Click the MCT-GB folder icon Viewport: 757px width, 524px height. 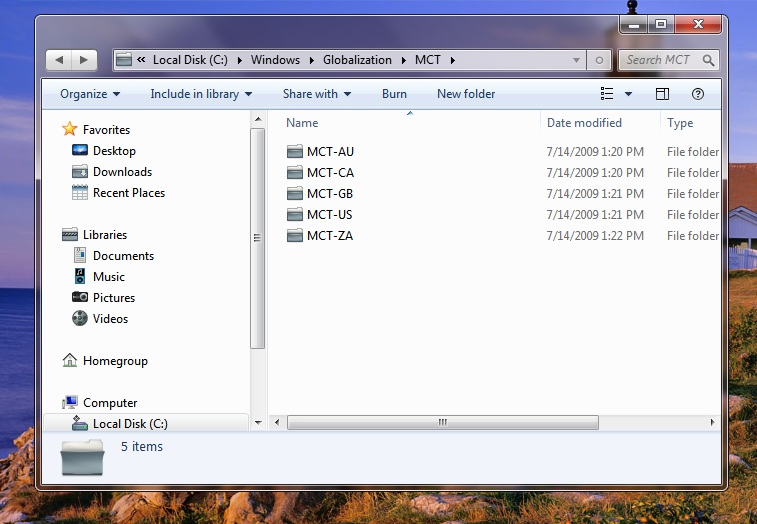click(x=294, y=194)
